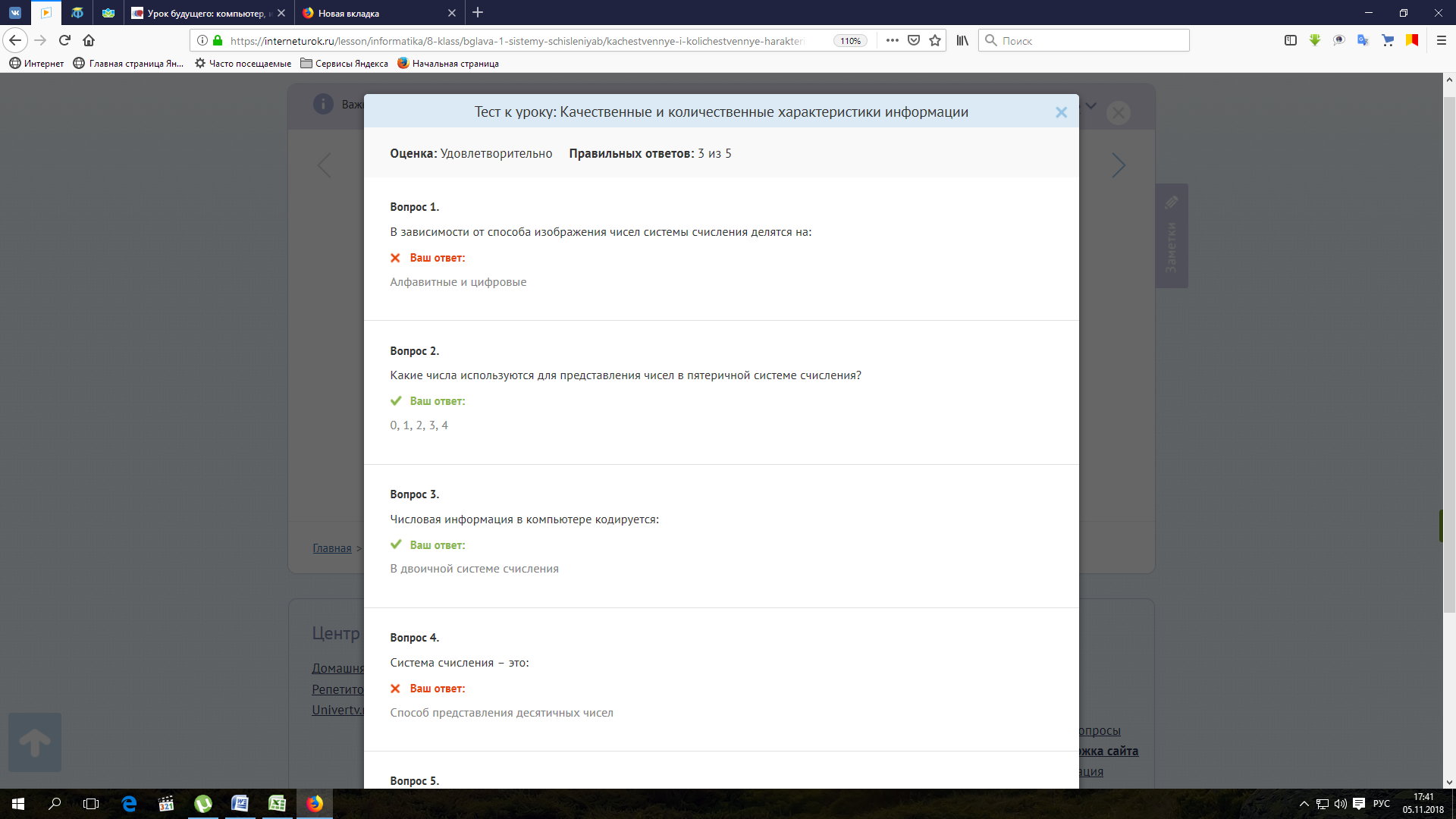Reload the current page

tap(65, 40)
